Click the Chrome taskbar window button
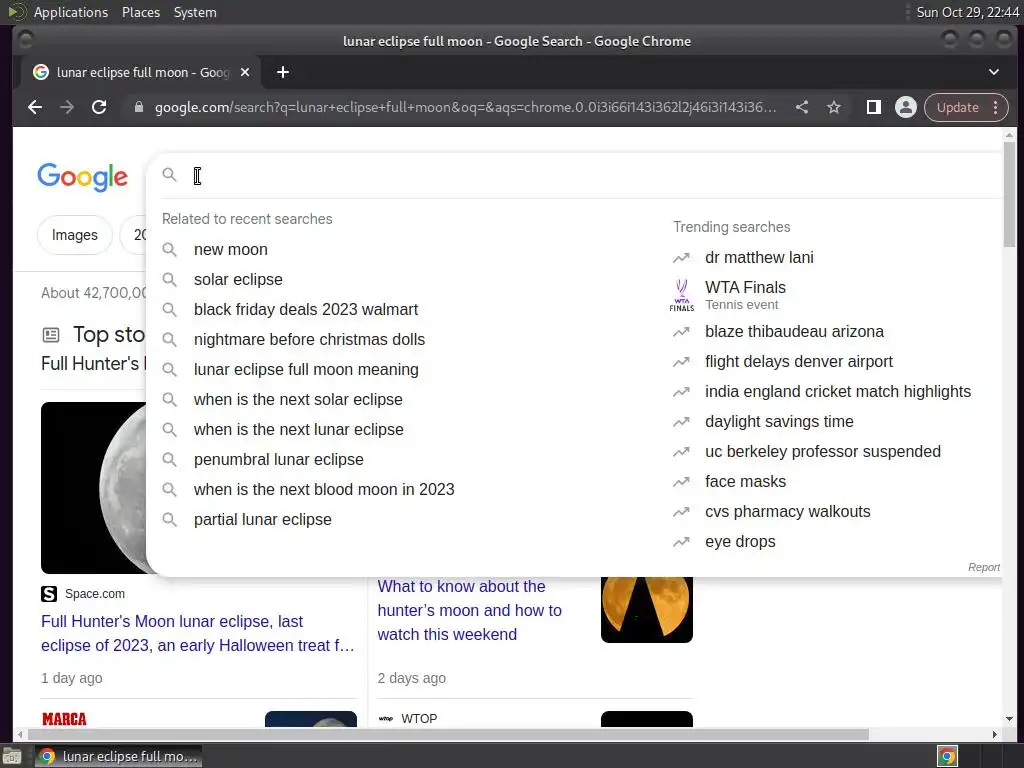Image resolution: width=1024 pixels, height=768 pixels. 118,756
